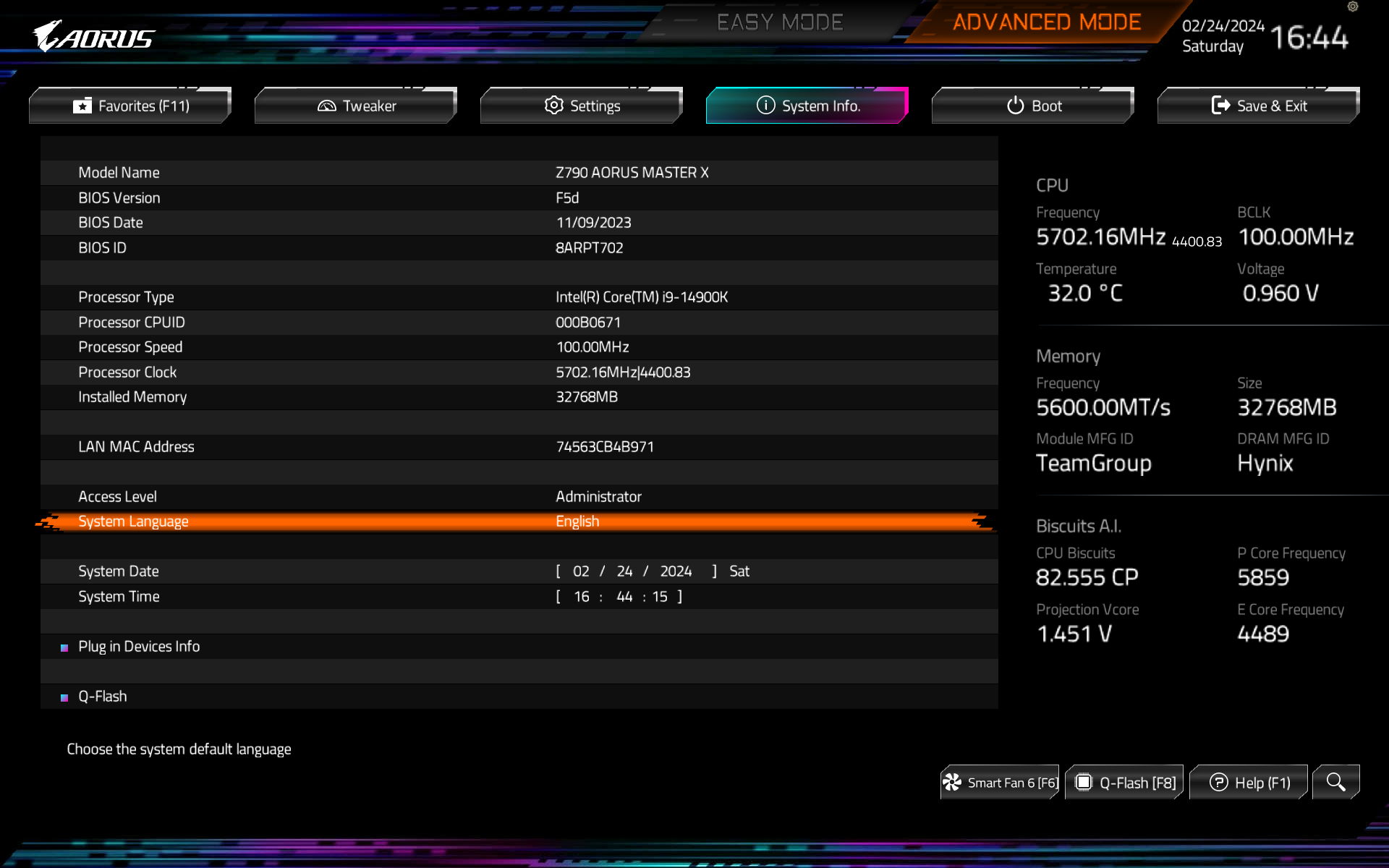Screen dimensions: 1389x868
Task: Click the AORUS eagle logo
Action: (93, 36)
